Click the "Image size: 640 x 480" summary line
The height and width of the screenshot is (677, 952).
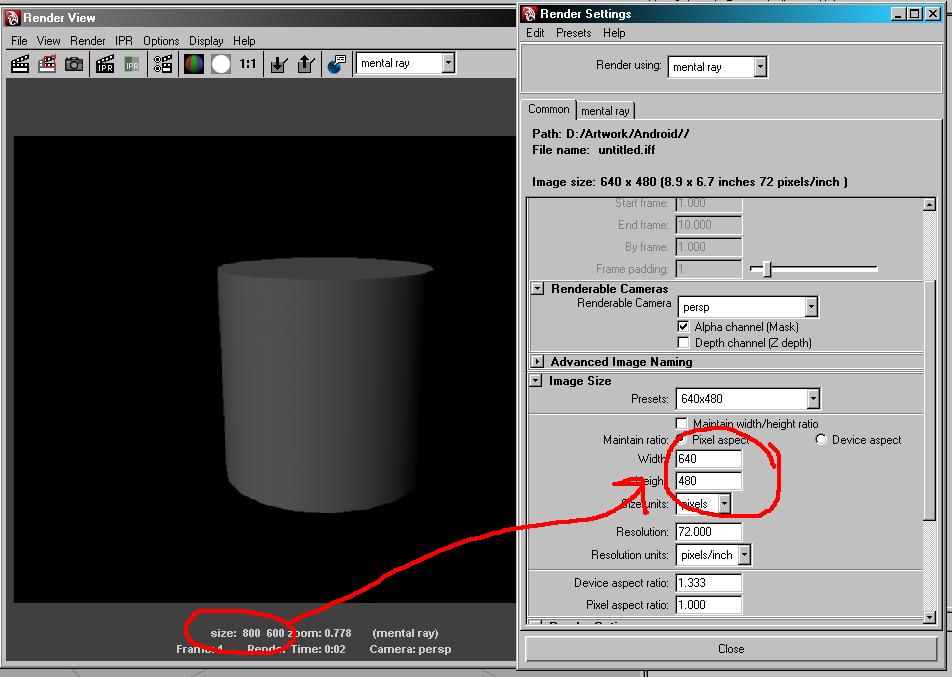pos(690,182)
